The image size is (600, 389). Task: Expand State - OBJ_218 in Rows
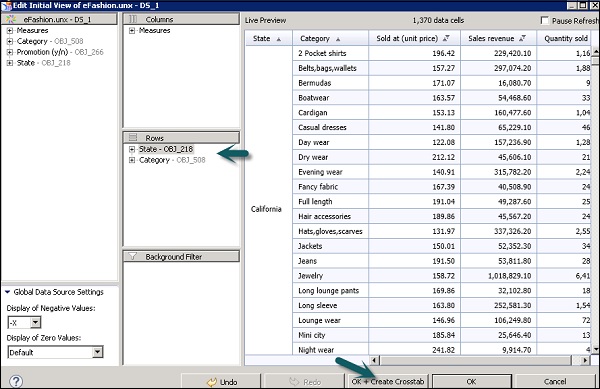132,149
